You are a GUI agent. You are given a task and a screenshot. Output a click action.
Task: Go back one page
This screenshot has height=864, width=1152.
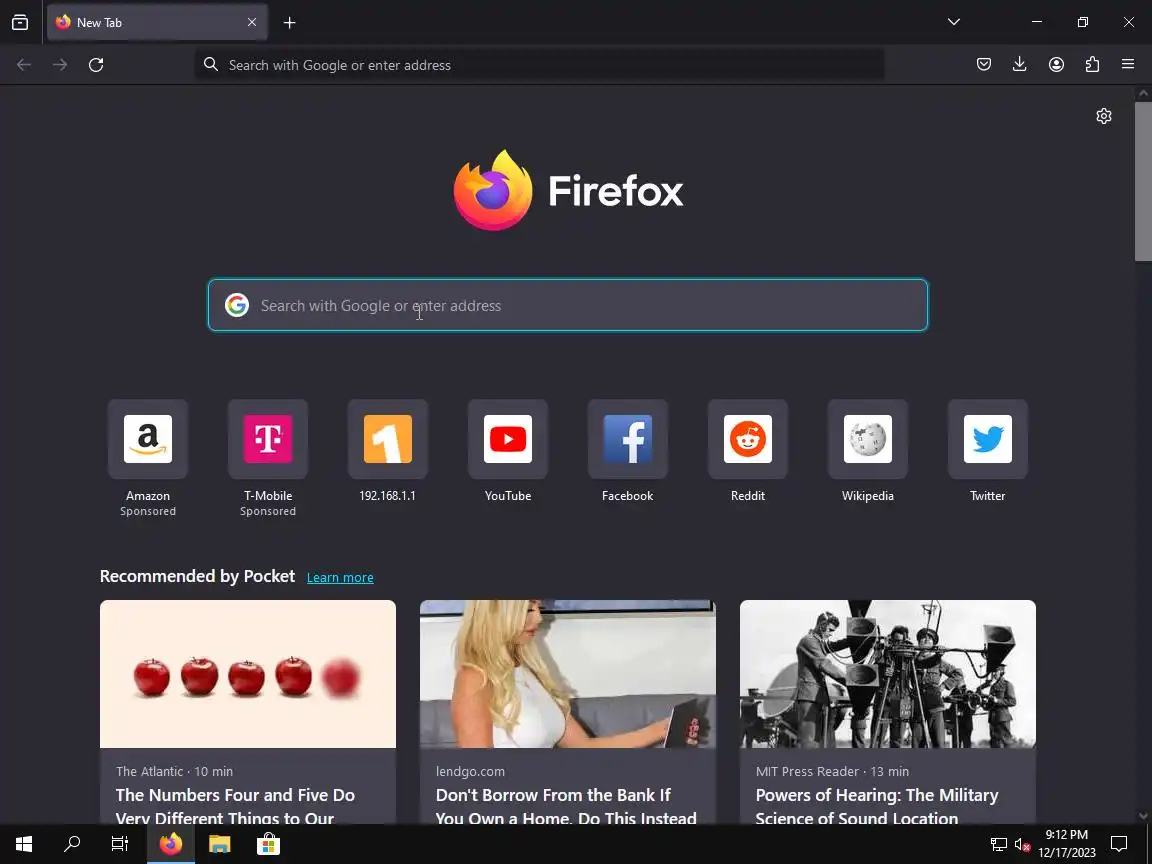pyautogui.click(x=24, y=65)
